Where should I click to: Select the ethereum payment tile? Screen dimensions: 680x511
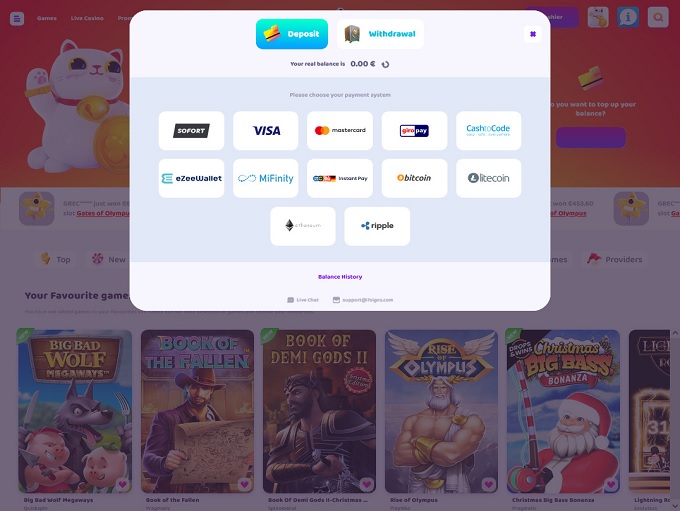[x=303, y=226]
